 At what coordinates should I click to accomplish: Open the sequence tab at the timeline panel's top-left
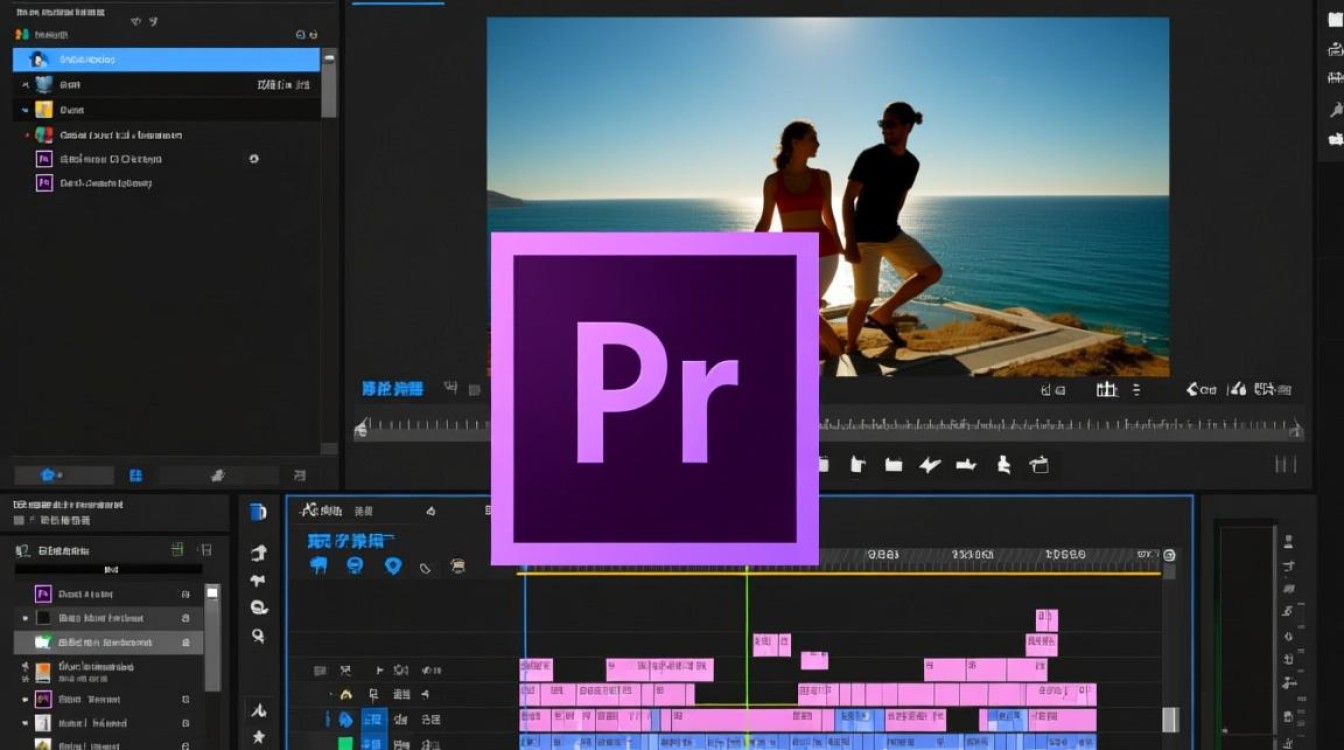click(322, 510)
